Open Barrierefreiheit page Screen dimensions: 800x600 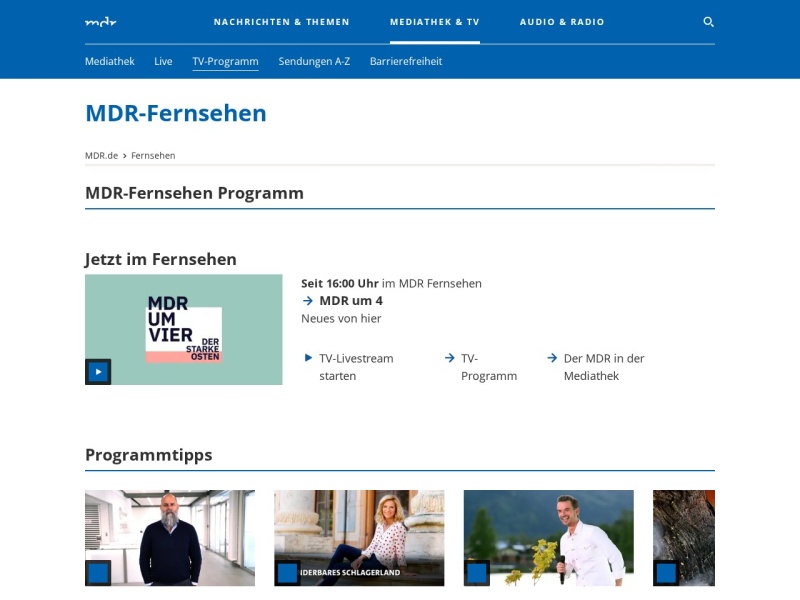click(406, 61)
